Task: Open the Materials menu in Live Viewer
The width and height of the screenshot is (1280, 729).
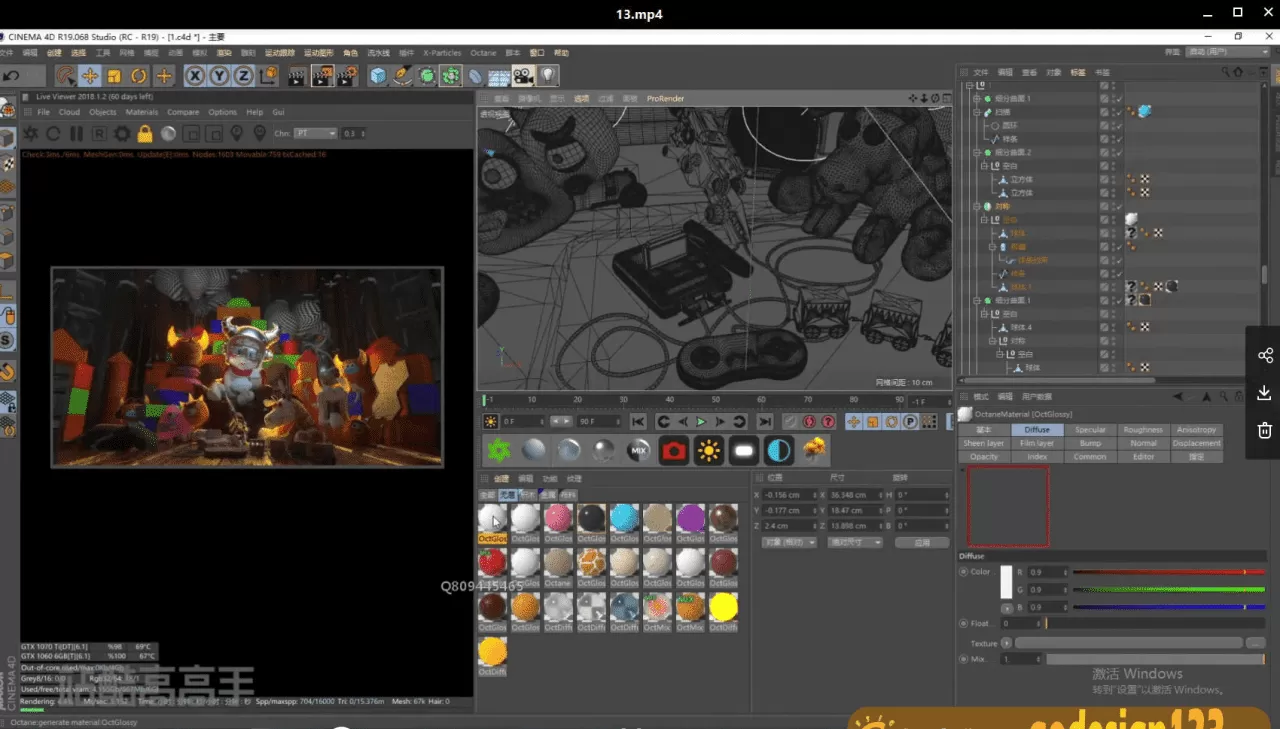Action: coord(142,112)
